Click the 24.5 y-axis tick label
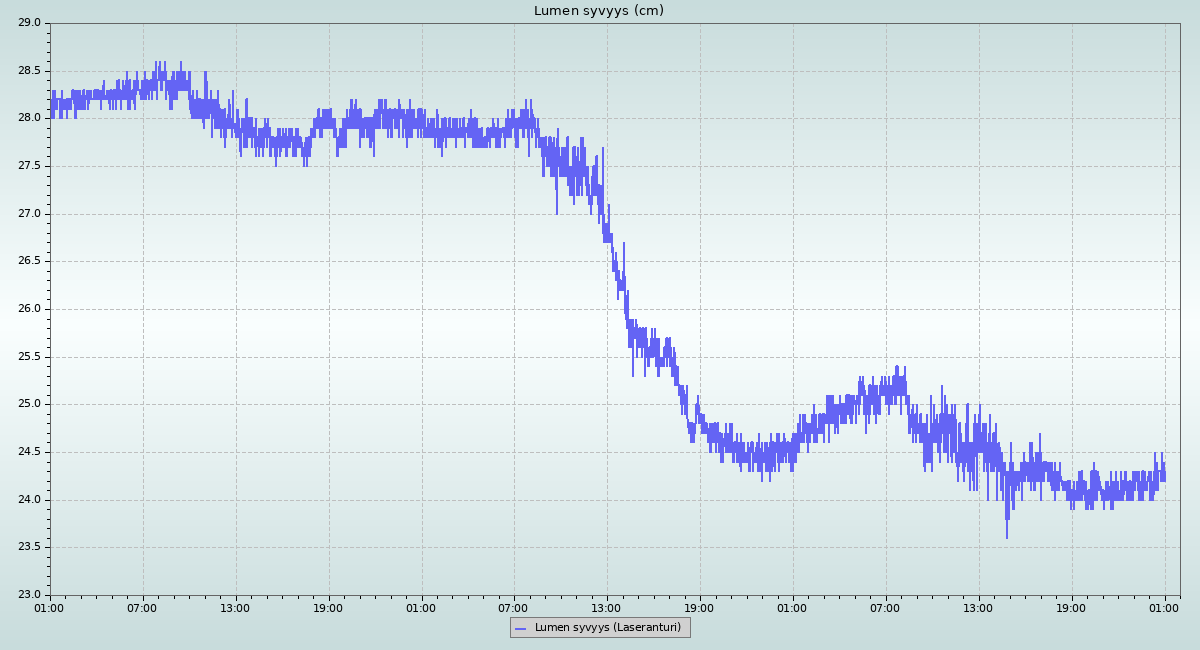This screenshot has height=650, width=1200. (x=29, y=452)
